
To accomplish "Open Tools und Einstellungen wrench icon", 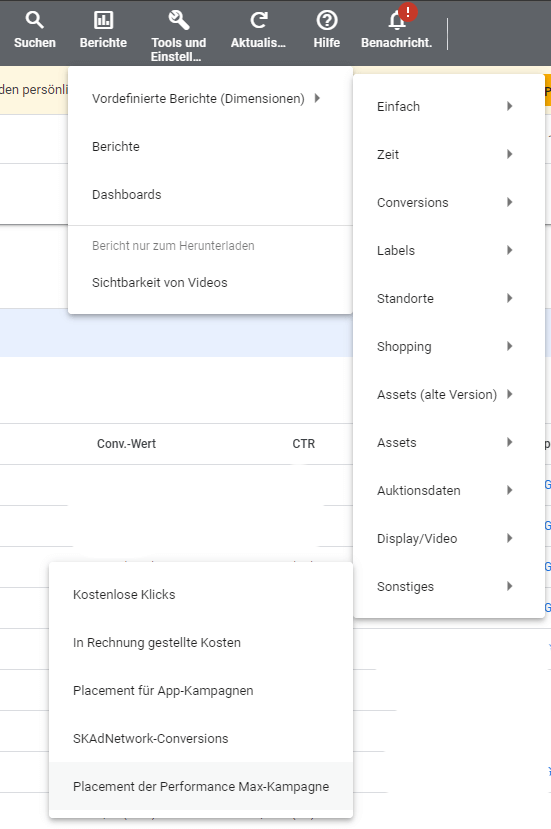I will 178,20.
